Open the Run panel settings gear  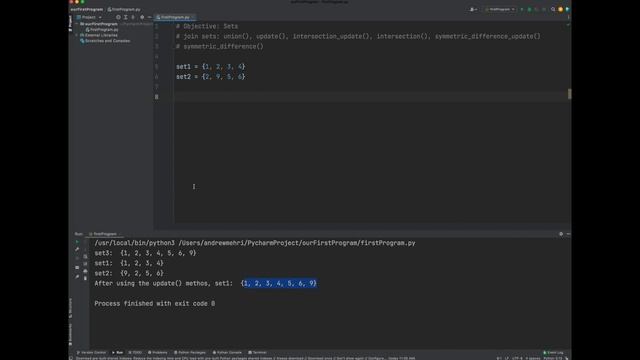[561, 234]
